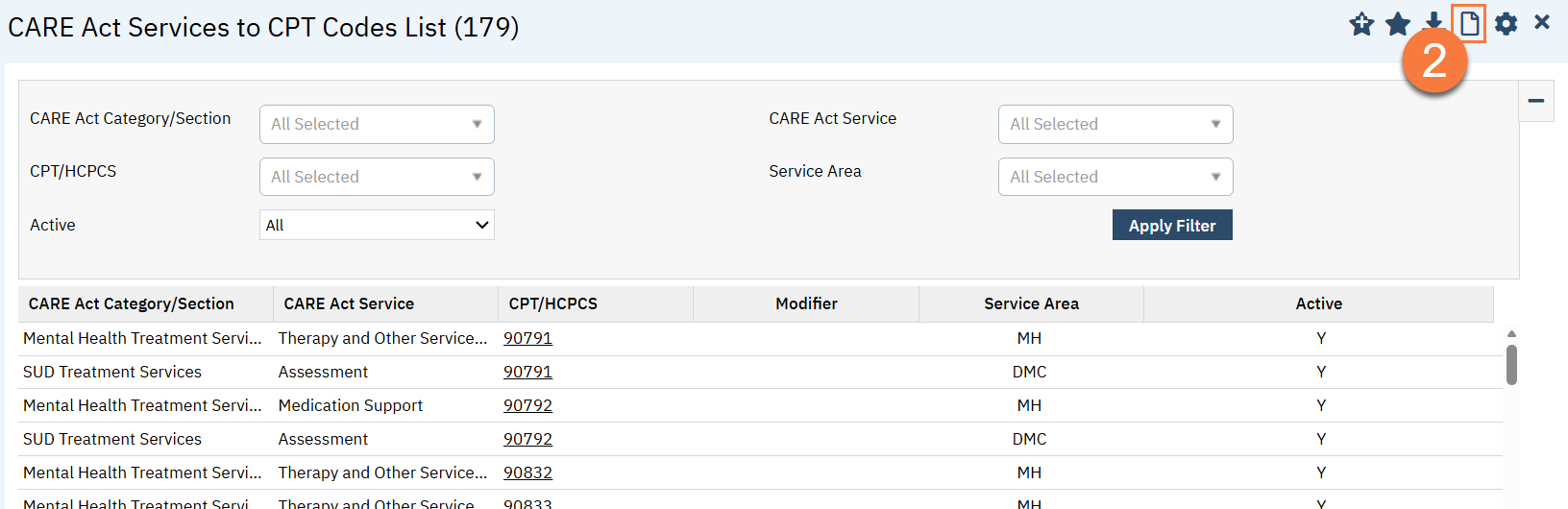
Task: Click the add favorite star-plus icon
Action: coord(1361,24)
